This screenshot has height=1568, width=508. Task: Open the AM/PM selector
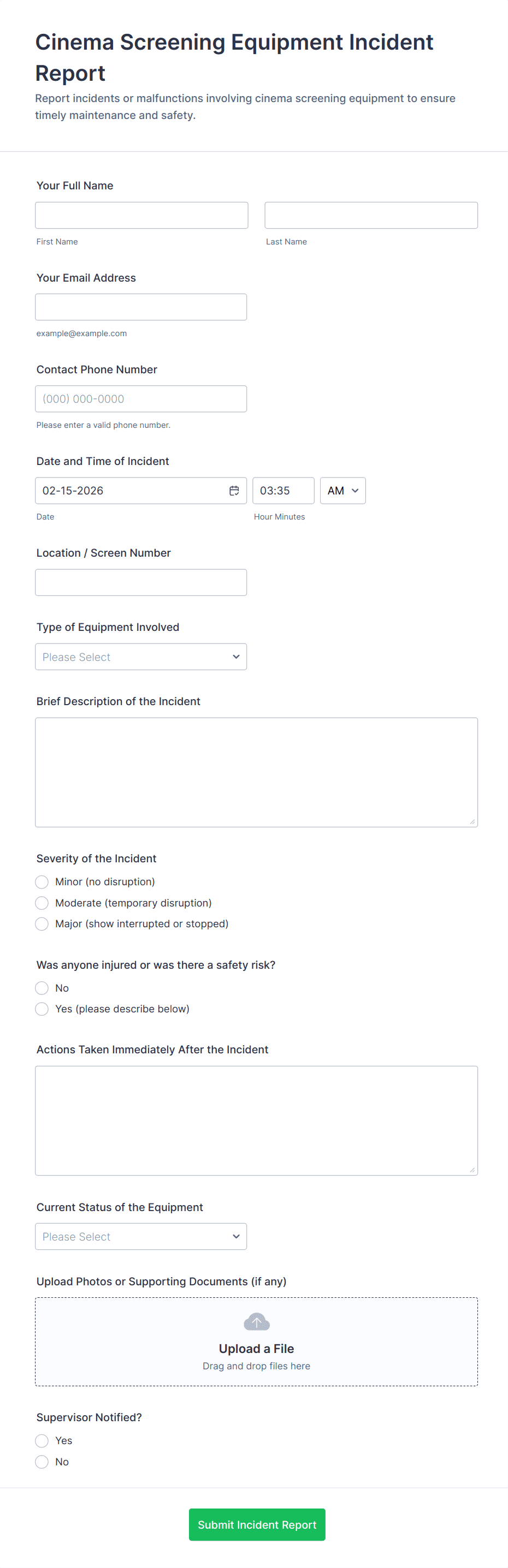click(342, 491)
